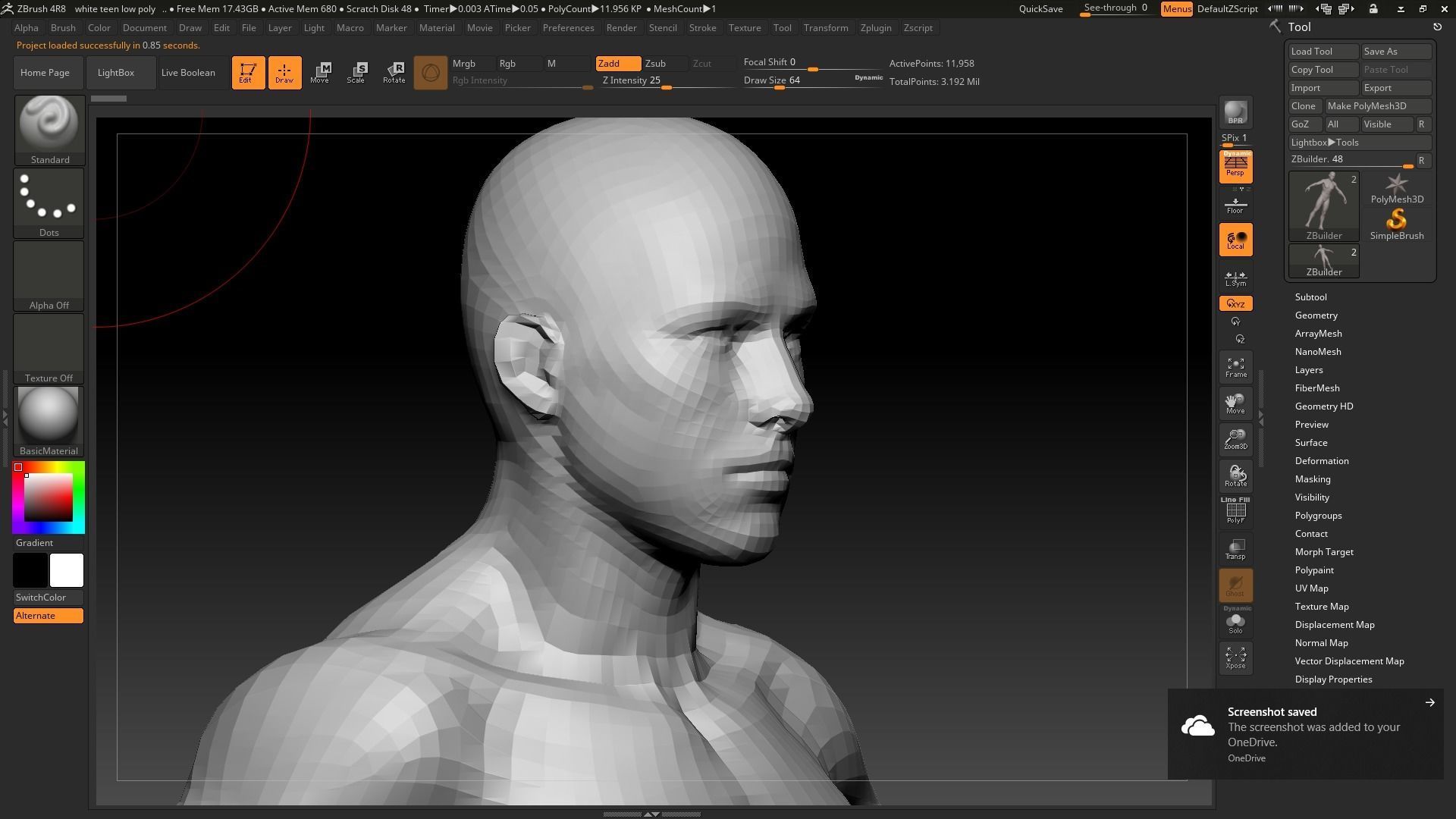Image resolution: width=1456 pixels, height=819 pixels.
Task: Open the Standard brush picker
Action: 49,129
